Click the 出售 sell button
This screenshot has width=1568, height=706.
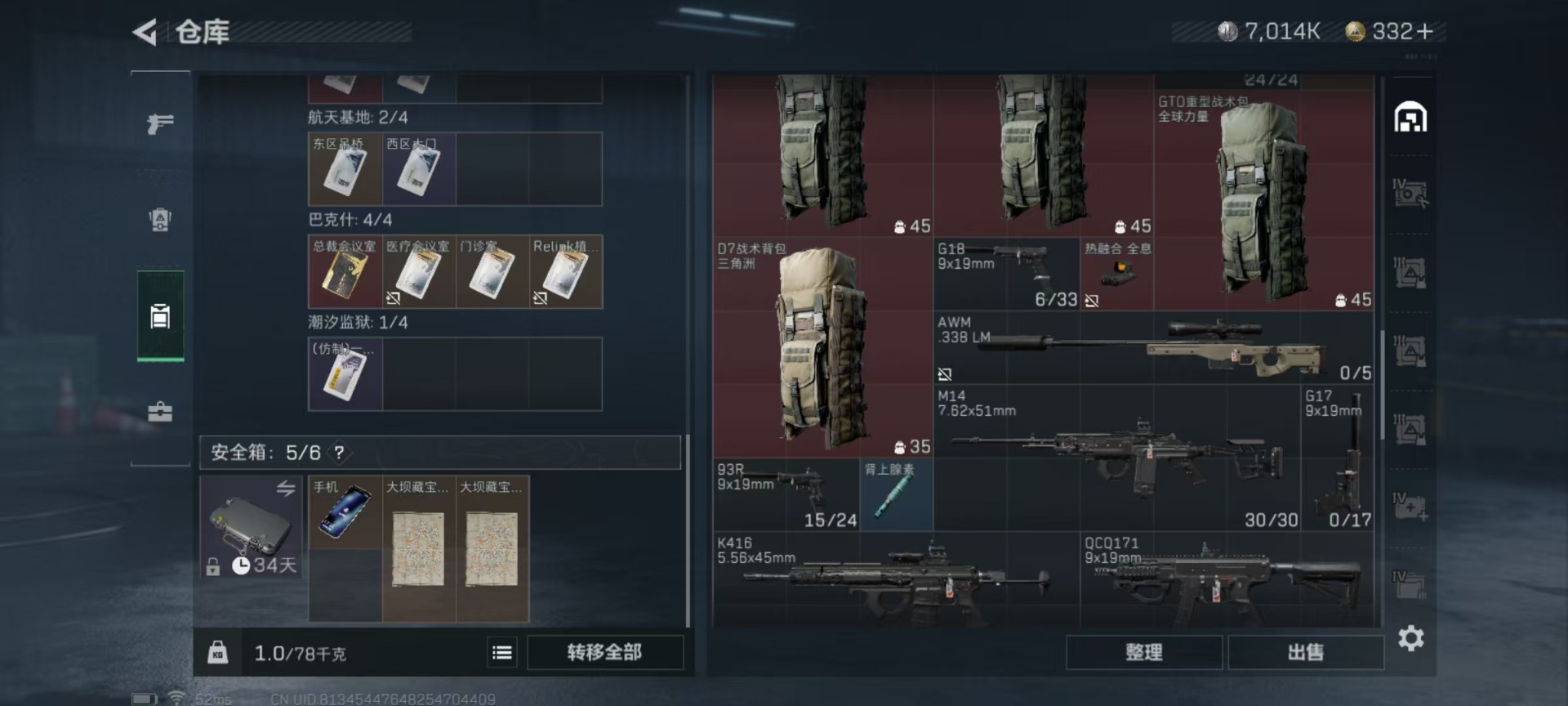1305,652
